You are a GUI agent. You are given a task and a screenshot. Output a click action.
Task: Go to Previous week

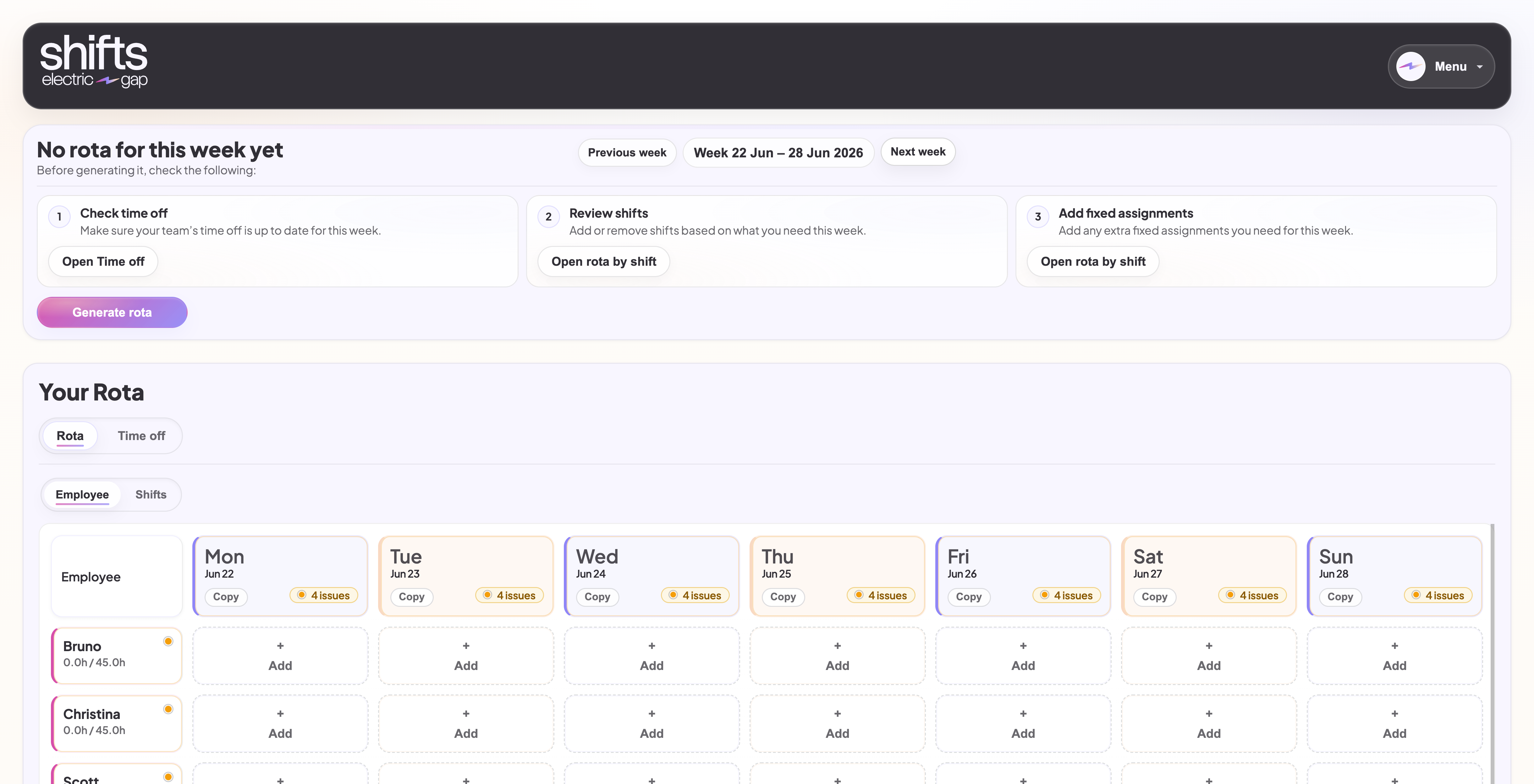(x=626, y=152)
